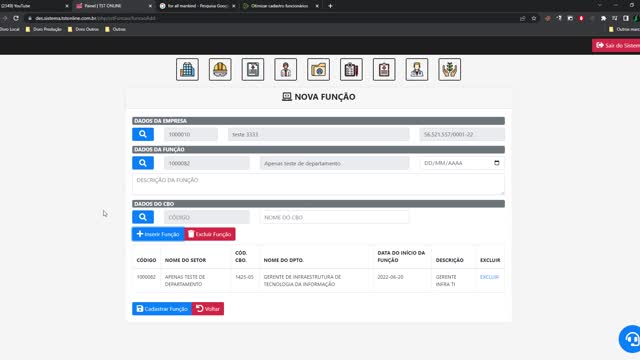The height and width of the screenshot is (360, 640).
Task: Click Inserir Função button
Action: tap(158, 234)
